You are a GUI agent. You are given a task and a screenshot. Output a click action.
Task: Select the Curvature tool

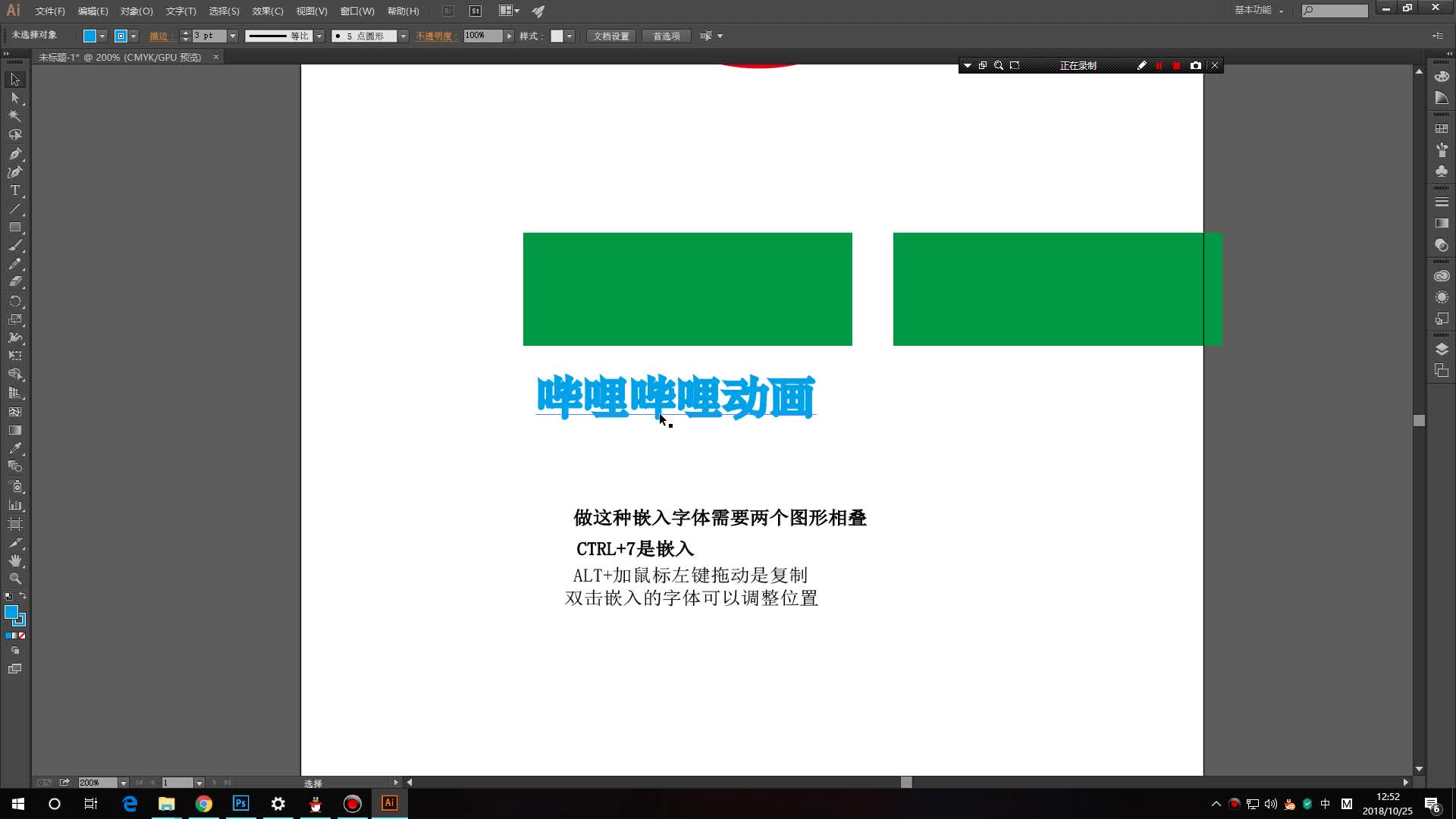click(x=15, y=171)
